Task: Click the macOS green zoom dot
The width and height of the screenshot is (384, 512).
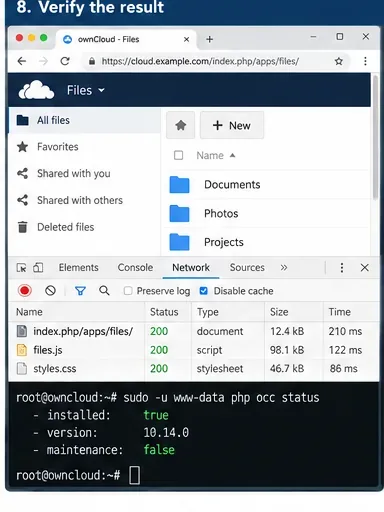Action: pos(44,38)
